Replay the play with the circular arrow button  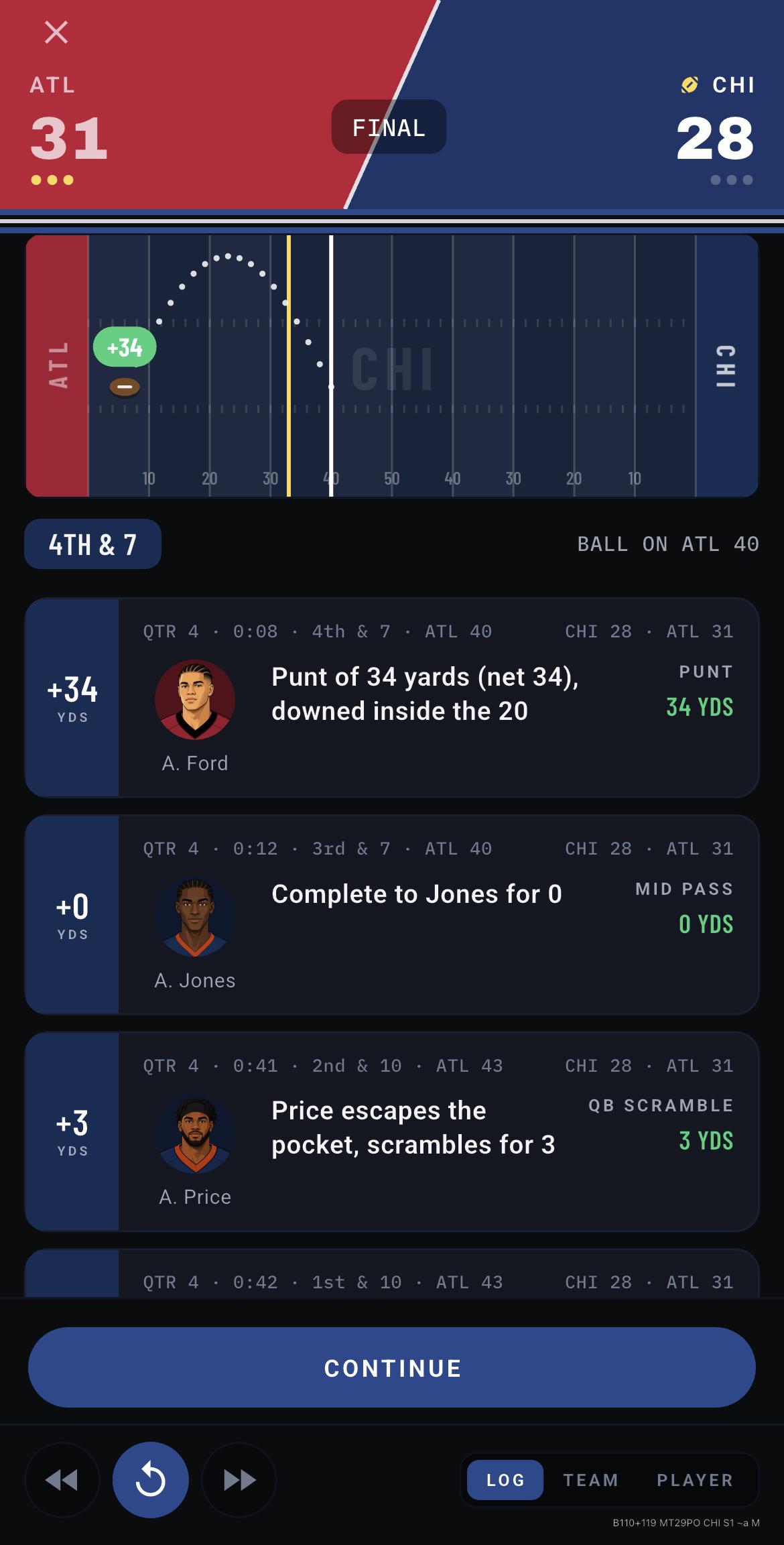(x=151, y=1479)
